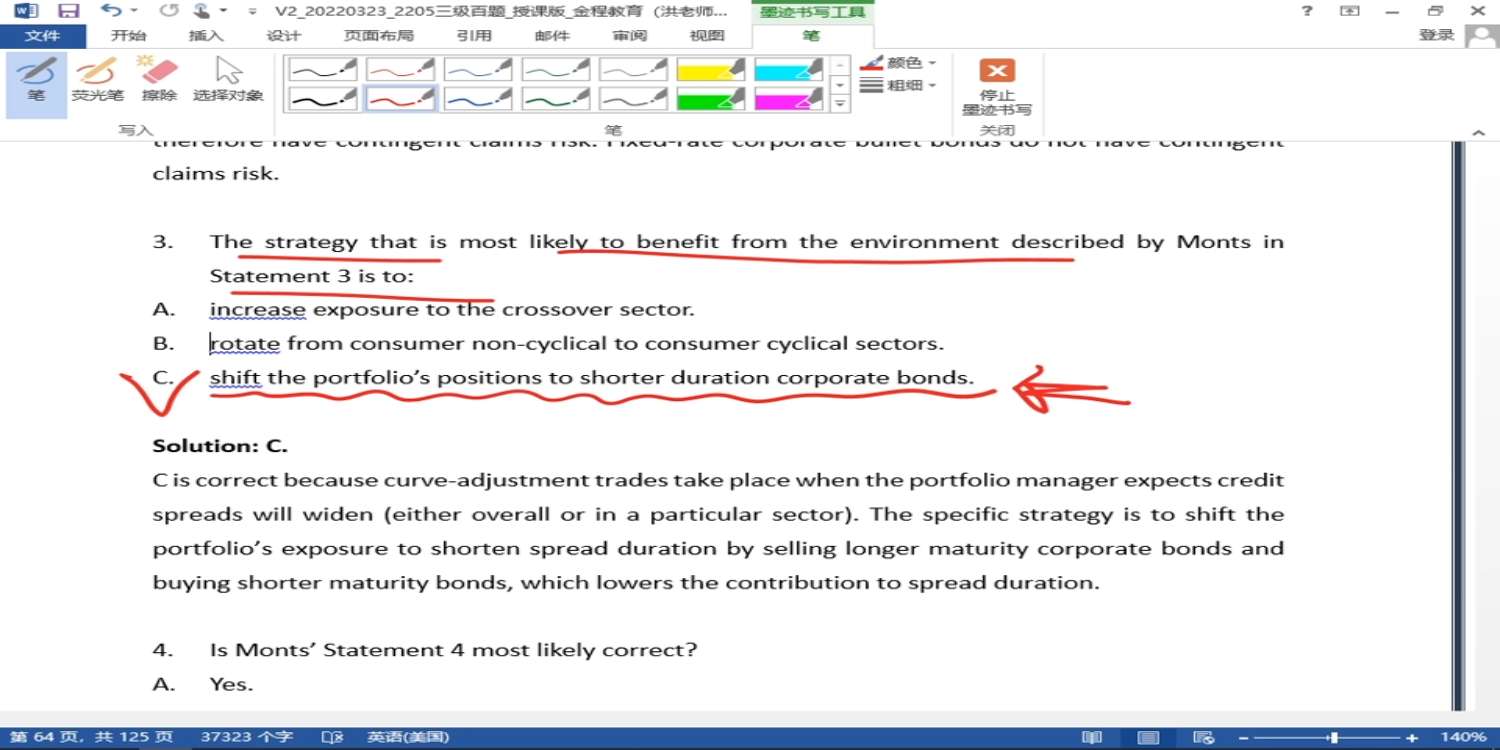This screenshot has height=750, width=1500.
Task: Click the word "rotate" in option B
Action: point(245,344)
